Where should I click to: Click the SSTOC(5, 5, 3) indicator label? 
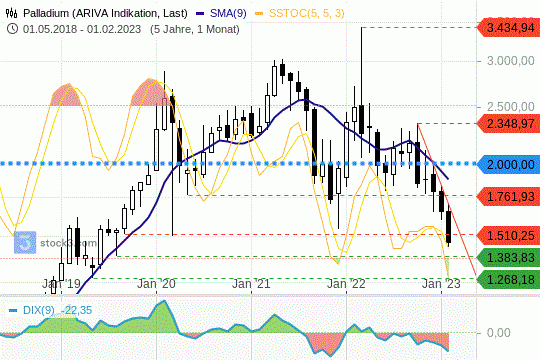pos(307,13)
